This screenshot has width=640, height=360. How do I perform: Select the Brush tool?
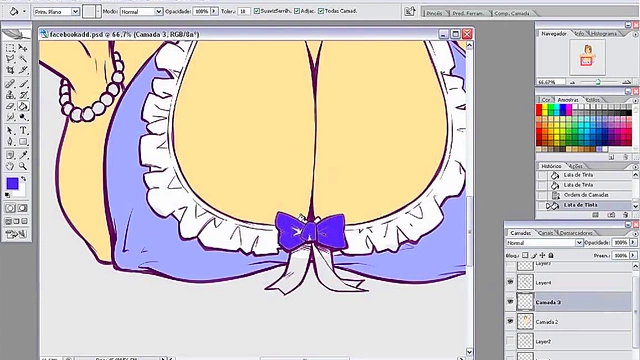pyautogui.click(x=23, y=84)
